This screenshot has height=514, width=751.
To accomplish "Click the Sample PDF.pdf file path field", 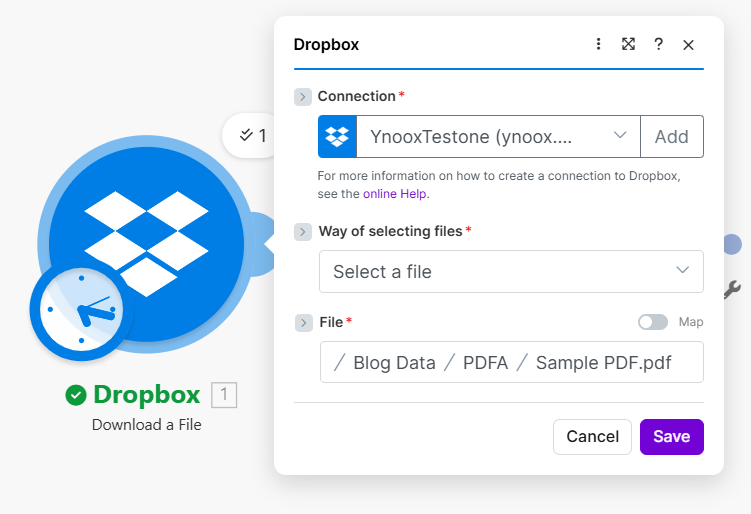I will [x=512, y=362].
